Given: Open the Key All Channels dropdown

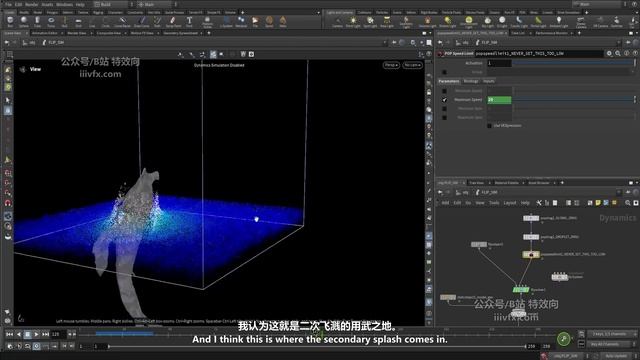Looking at the screenshot, I should (x=611, y=344).
